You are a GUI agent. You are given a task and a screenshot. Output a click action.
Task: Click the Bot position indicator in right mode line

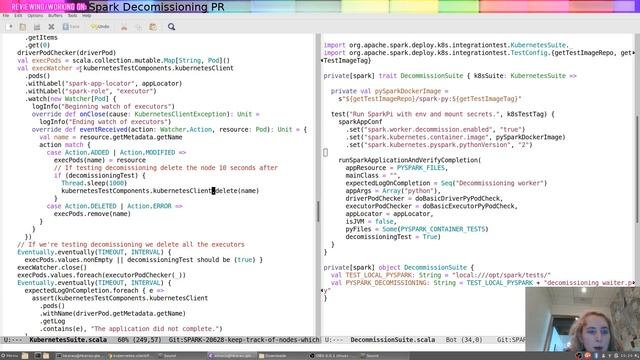click(451, 340)
